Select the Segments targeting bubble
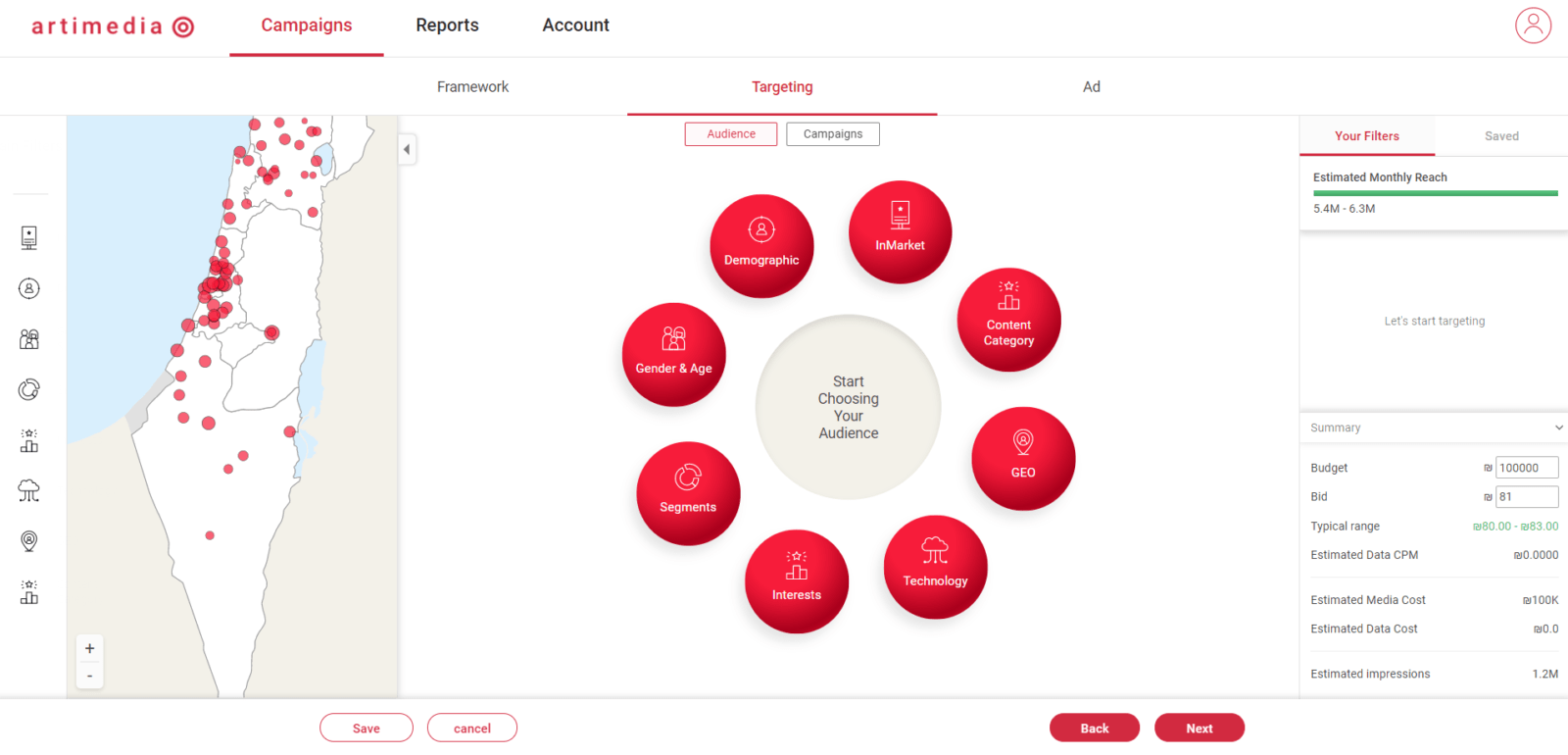 pyautogui.click(x=688, y=493)
